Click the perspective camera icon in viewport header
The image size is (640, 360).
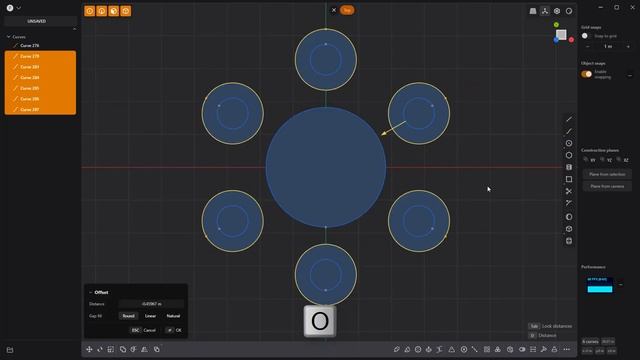pos(533,11)
